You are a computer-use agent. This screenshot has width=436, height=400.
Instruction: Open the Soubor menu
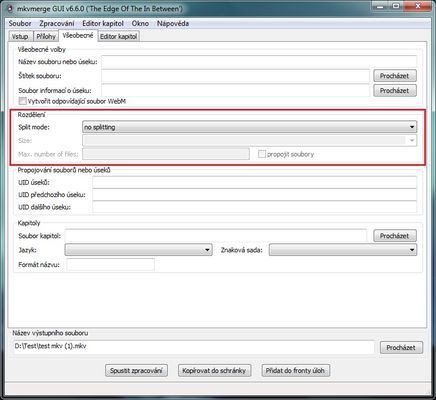[20, 23]
